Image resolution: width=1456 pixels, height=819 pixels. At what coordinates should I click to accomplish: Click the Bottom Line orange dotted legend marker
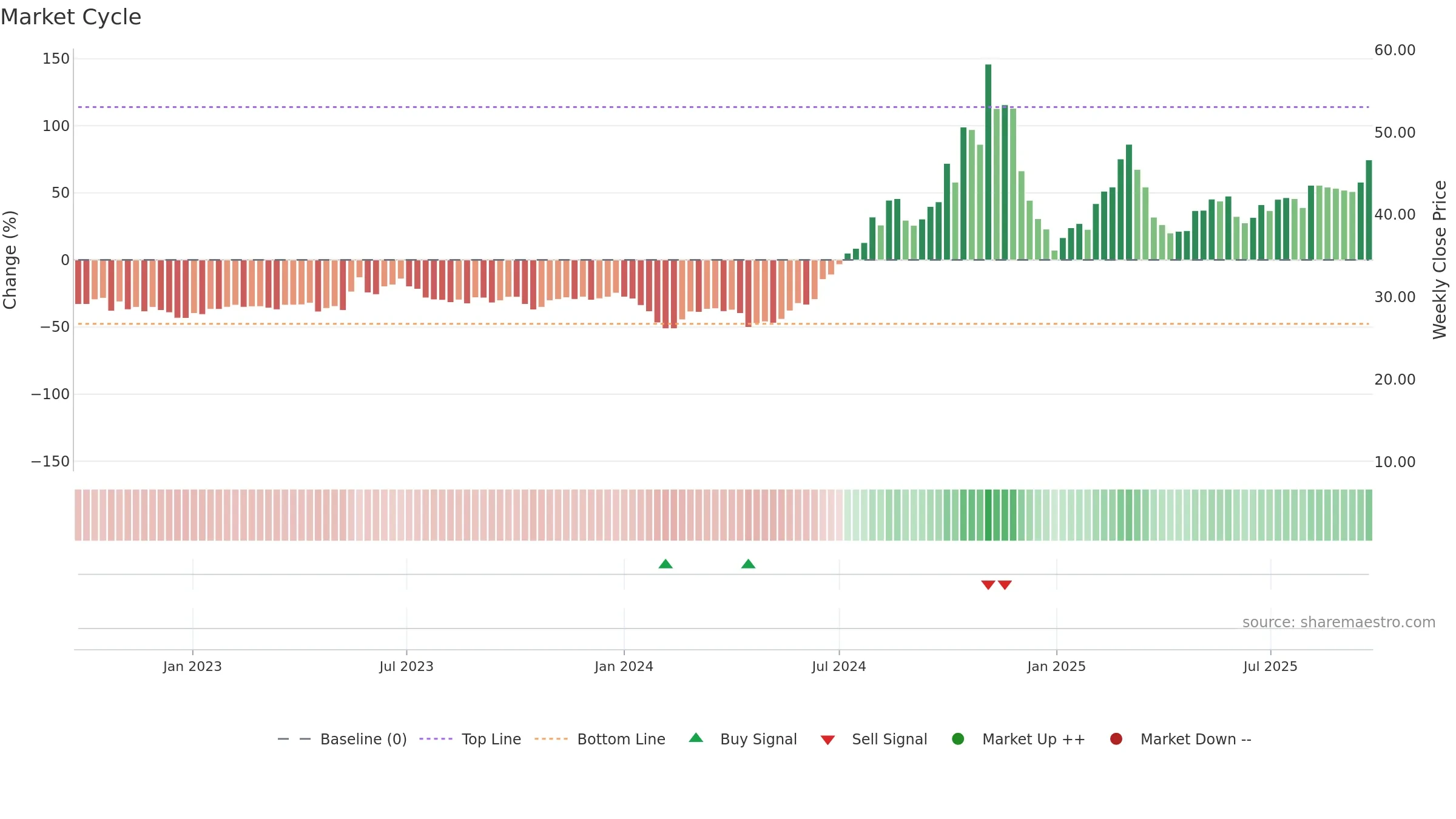coord(551,739)
